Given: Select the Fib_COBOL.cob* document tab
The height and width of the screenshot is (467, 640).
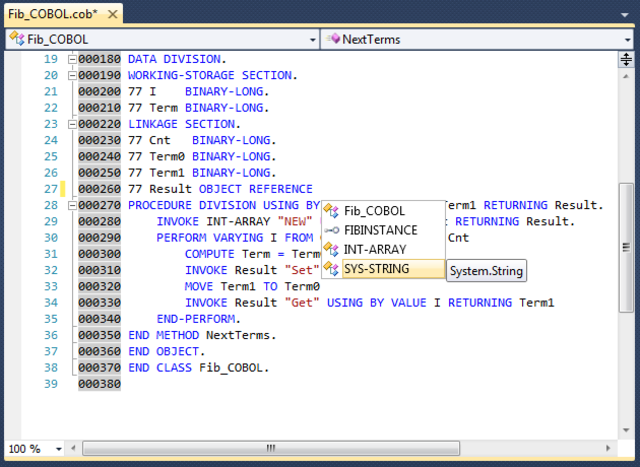Looking at the screenshot, I should 63,14.
